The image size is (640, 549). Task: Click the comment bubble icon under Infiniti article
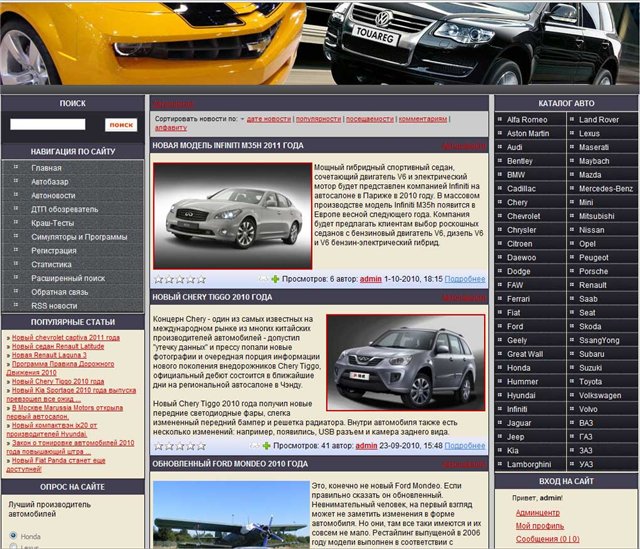tap(263, 279)
